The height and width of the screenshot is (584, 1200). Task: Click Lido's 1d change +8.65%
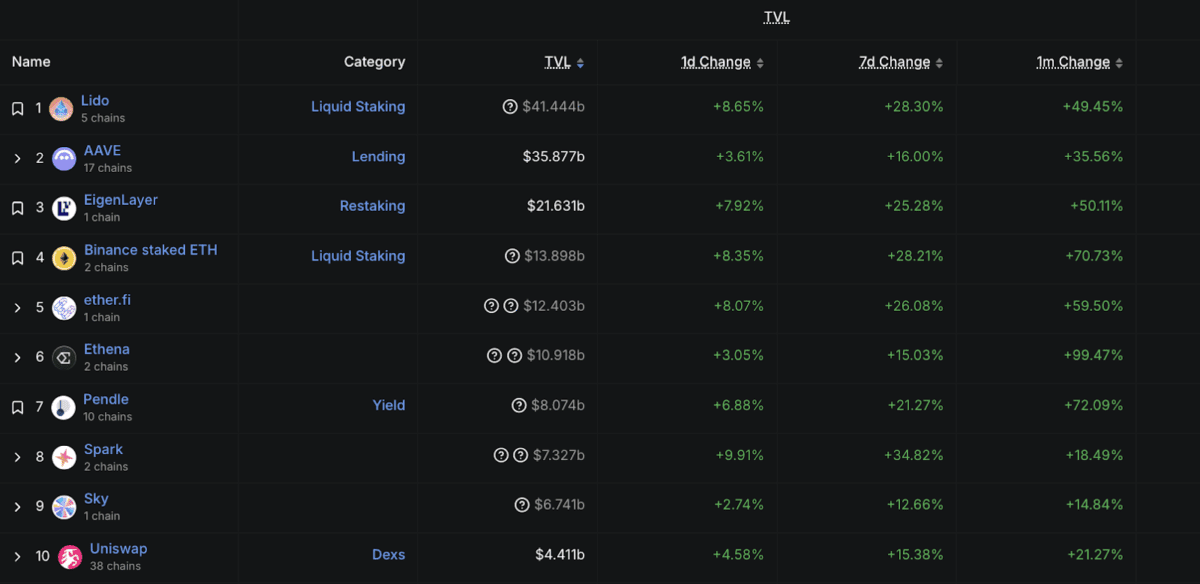tap(739, 107)
